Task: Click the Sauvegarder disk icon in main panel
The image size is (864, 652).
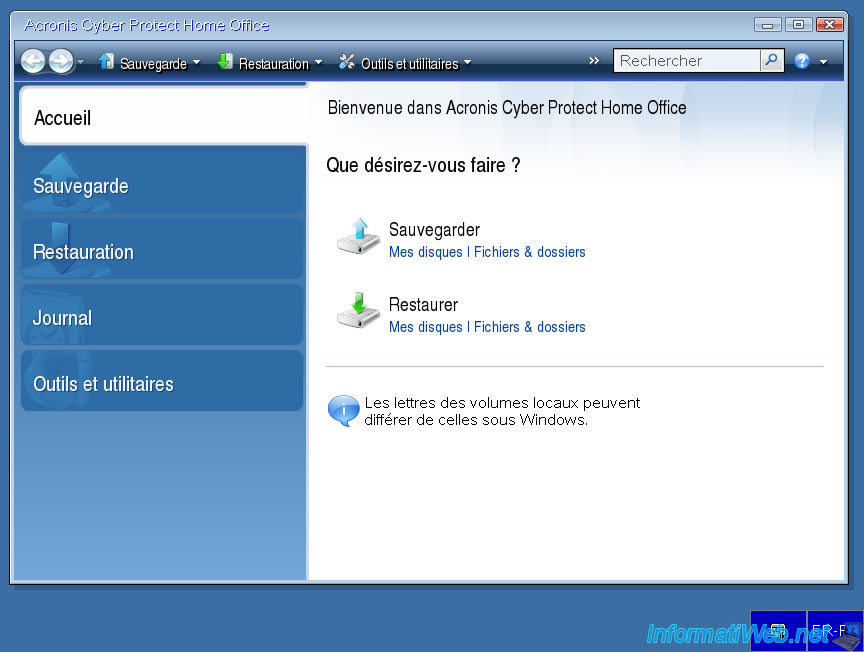Action: point(357,237)
